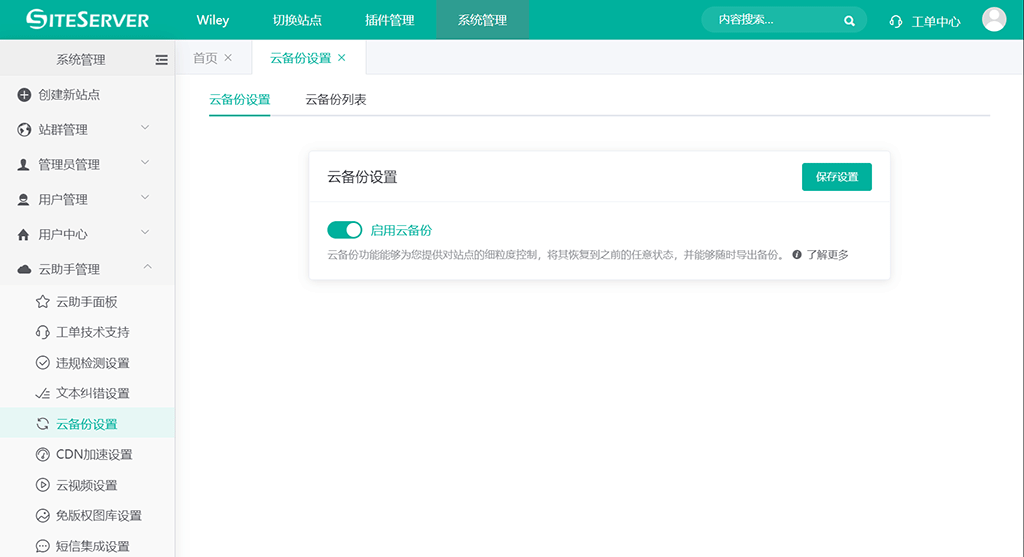This screenshot has width=1024, height=557.
Task: Click the search magnifier icon
Action: (849, 20)
